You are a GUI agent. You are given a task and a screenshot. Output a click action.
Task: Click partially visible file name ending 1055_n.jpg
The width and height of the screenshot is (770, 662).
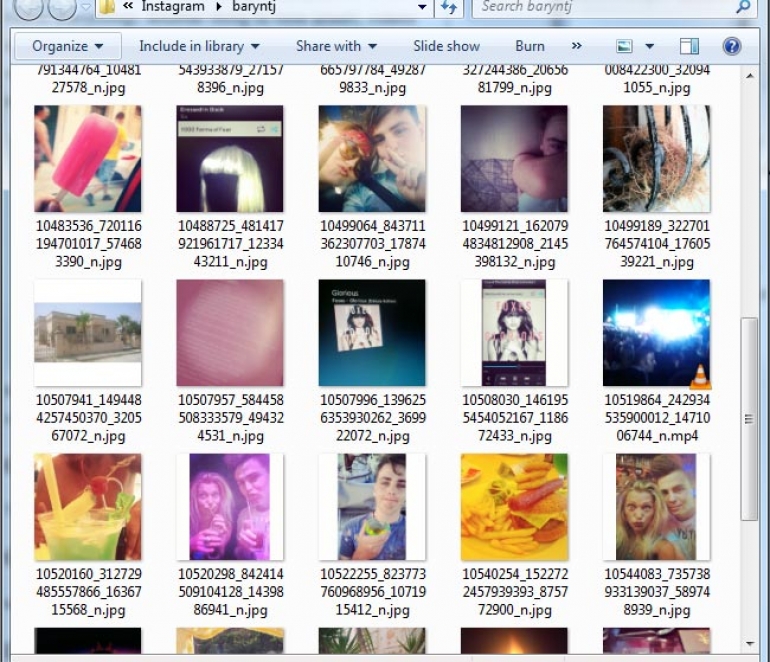[657, 80]
